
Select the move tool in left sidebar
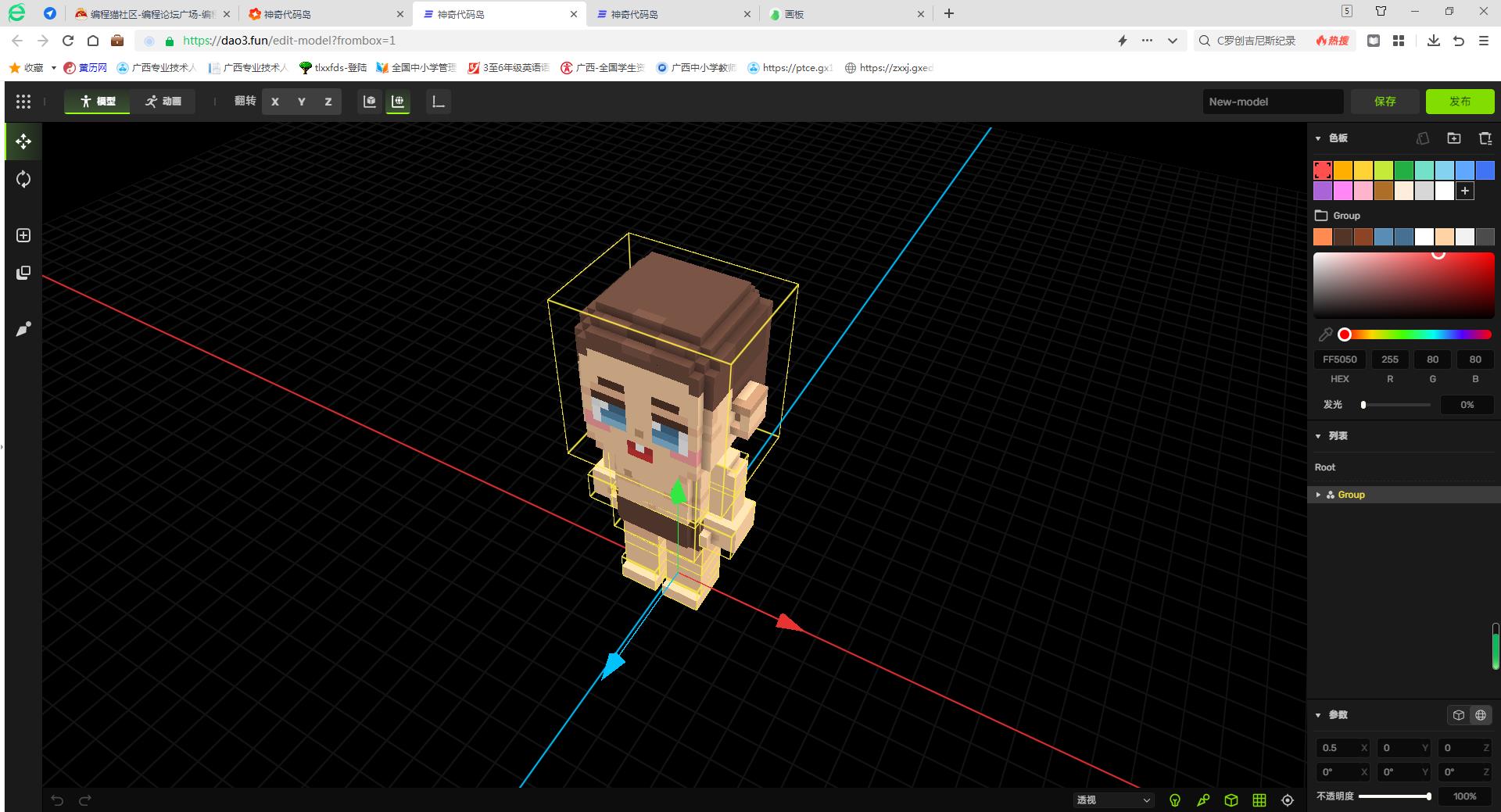pos(23,141)
